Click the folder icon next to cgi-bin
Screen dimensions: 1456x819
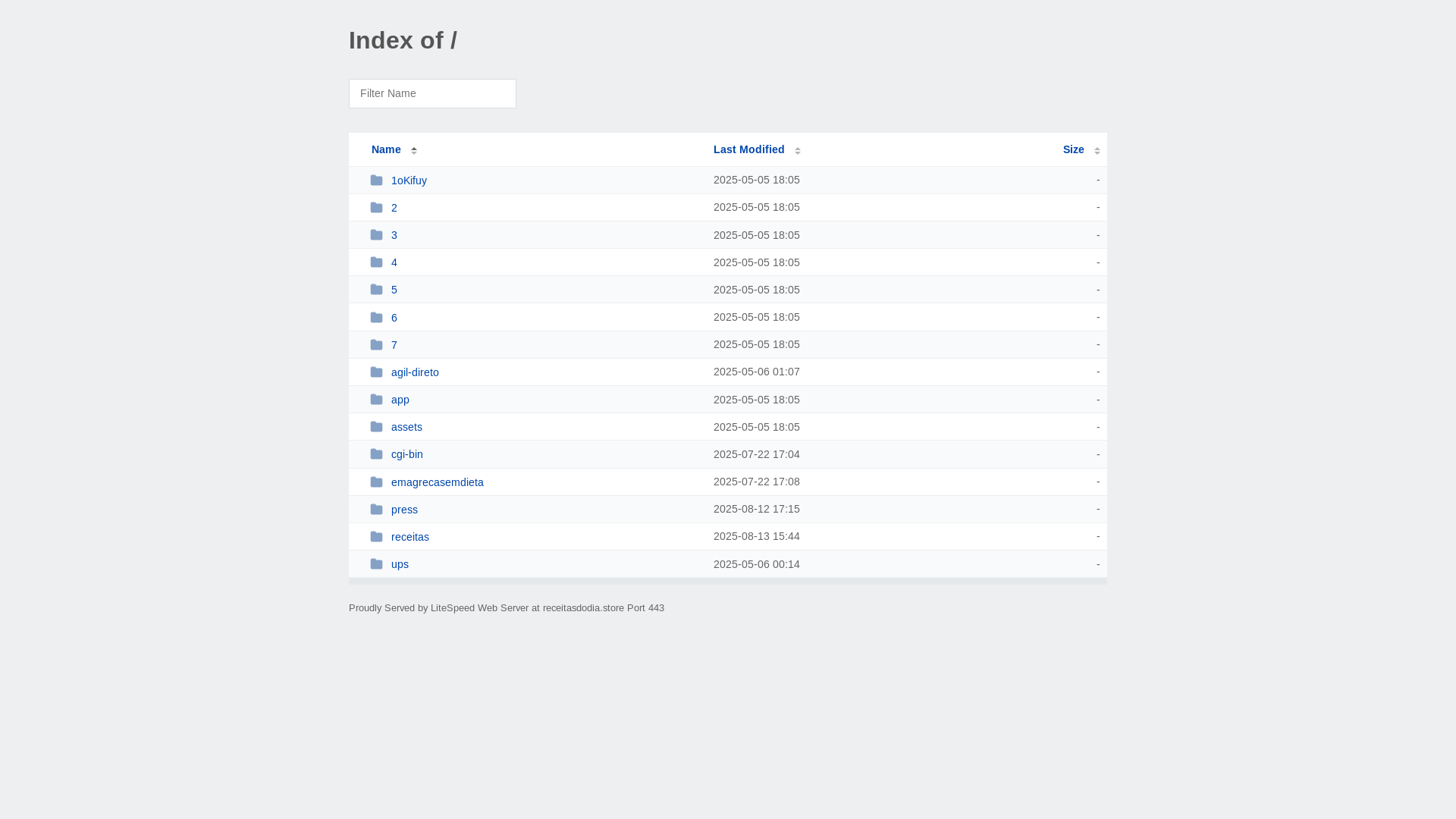376,453
